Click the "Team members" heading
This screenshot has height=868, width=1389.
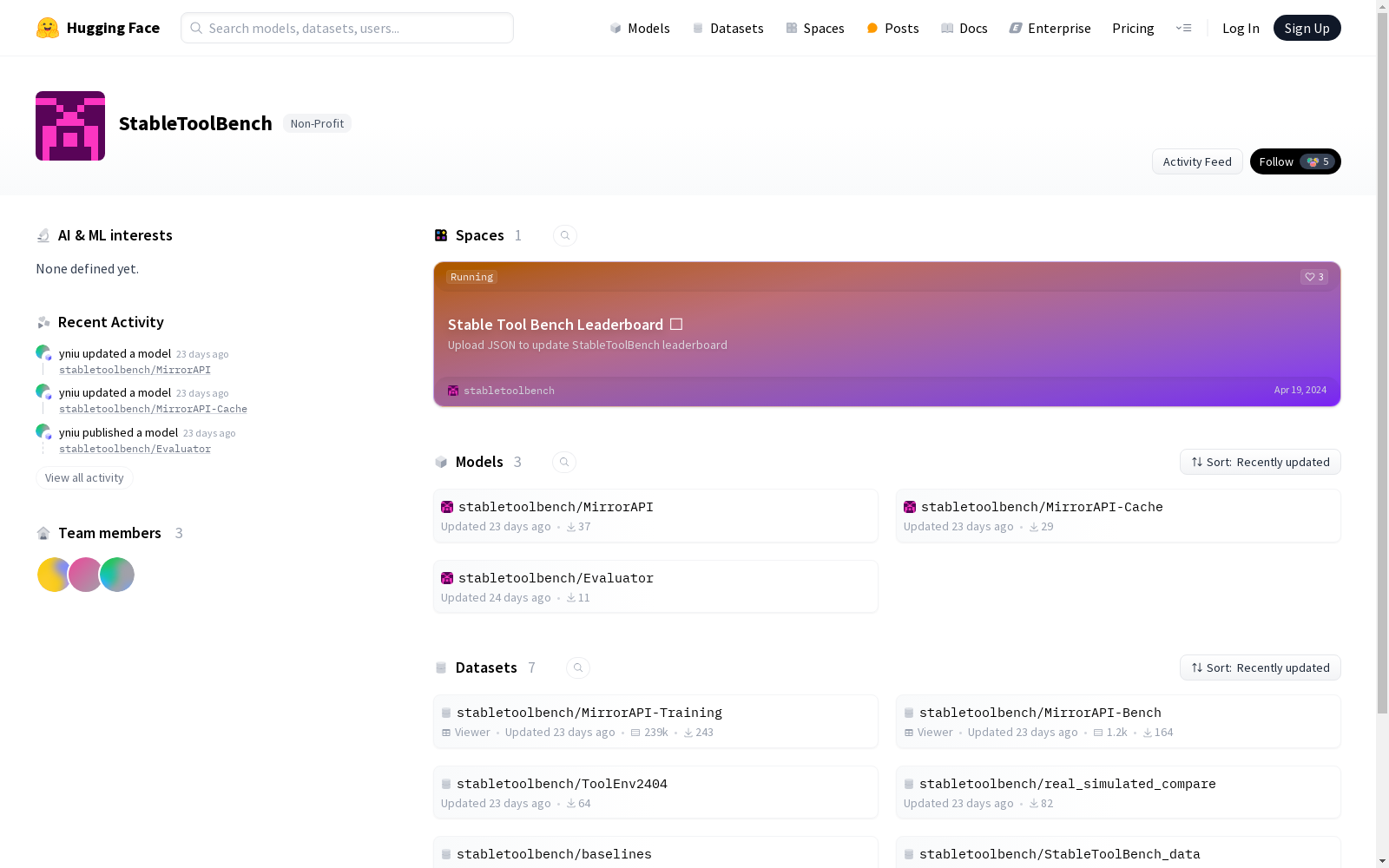click(109, 533)
